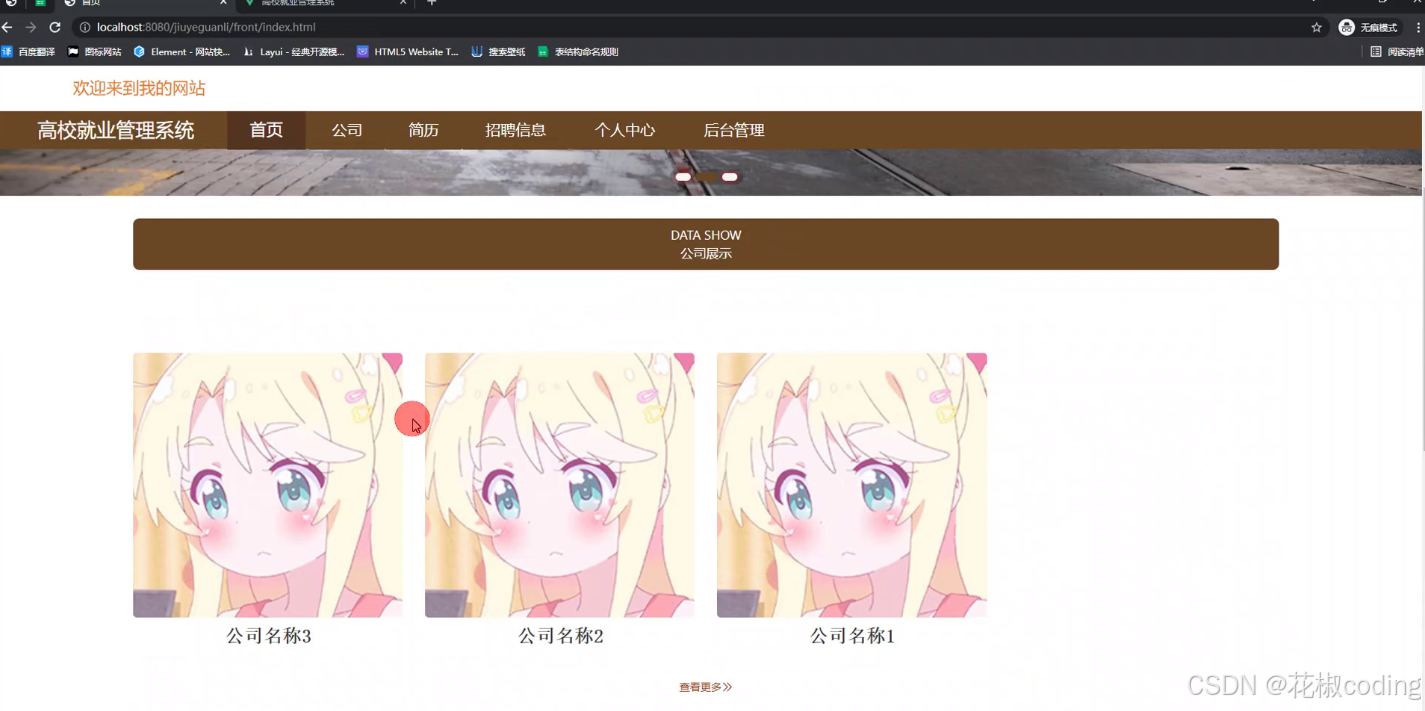This screenshot has width=1425, height=711.
Task: Click the site info icon in address bar
Action: tap(85, 27)
